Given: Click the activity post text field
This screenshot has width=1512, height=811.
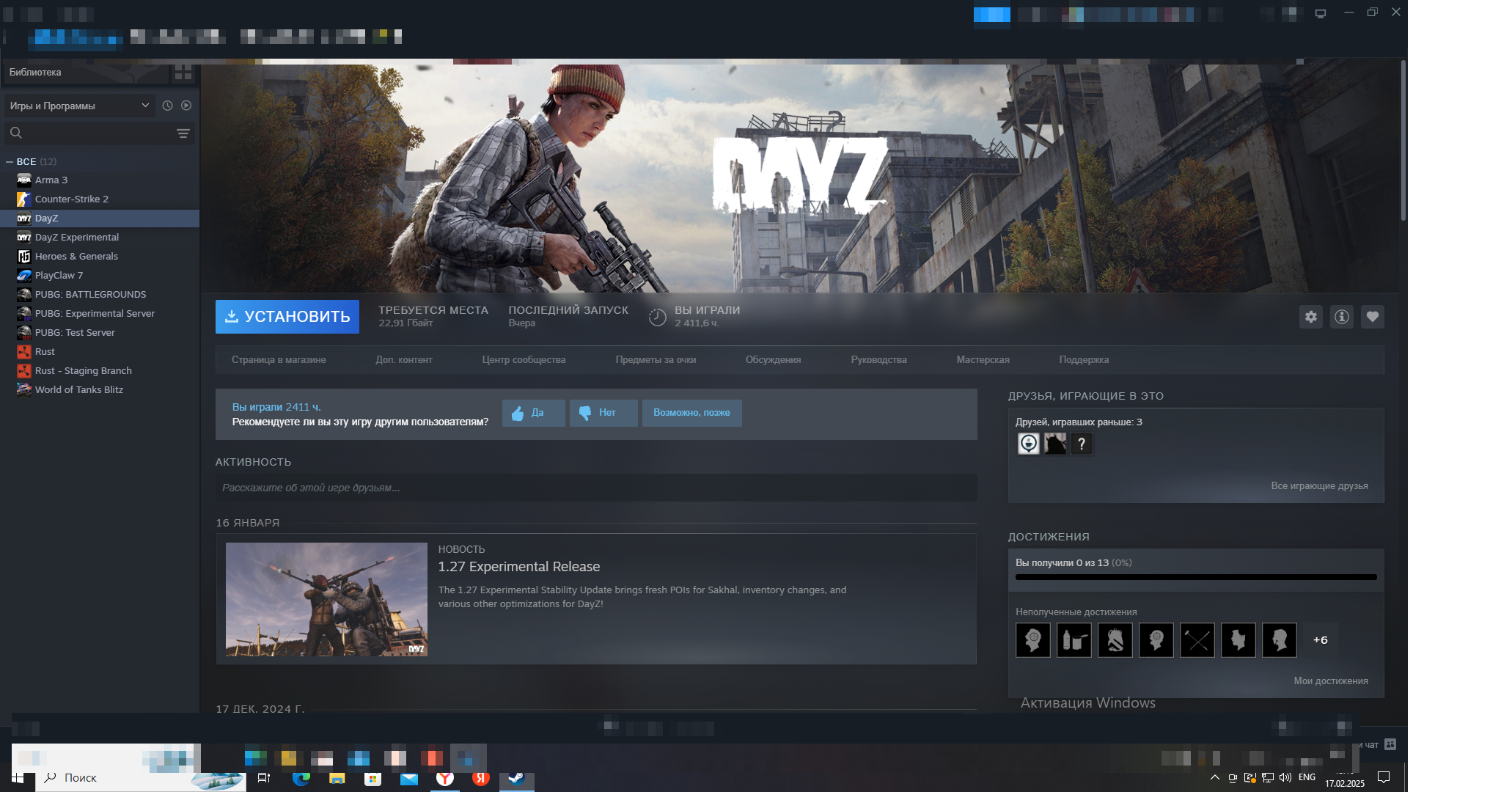Looking at the screenshot, I should tap(596, 488).
